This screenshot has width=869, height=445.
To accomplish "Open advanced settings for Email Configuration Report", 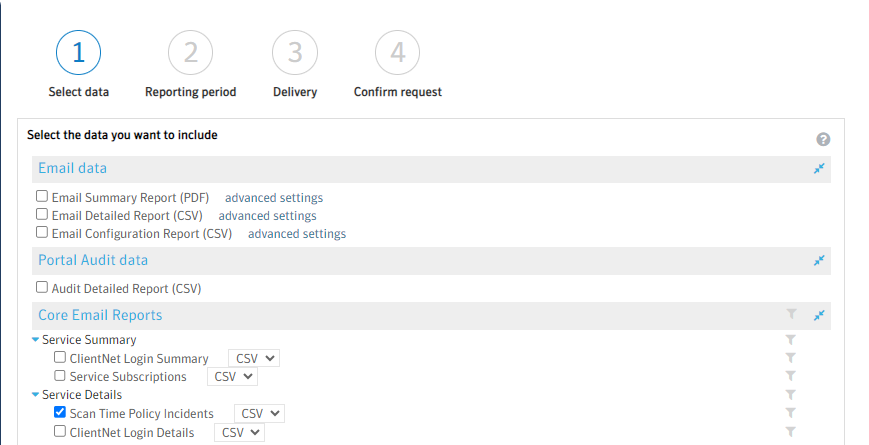I will click(x=296, y=234).
